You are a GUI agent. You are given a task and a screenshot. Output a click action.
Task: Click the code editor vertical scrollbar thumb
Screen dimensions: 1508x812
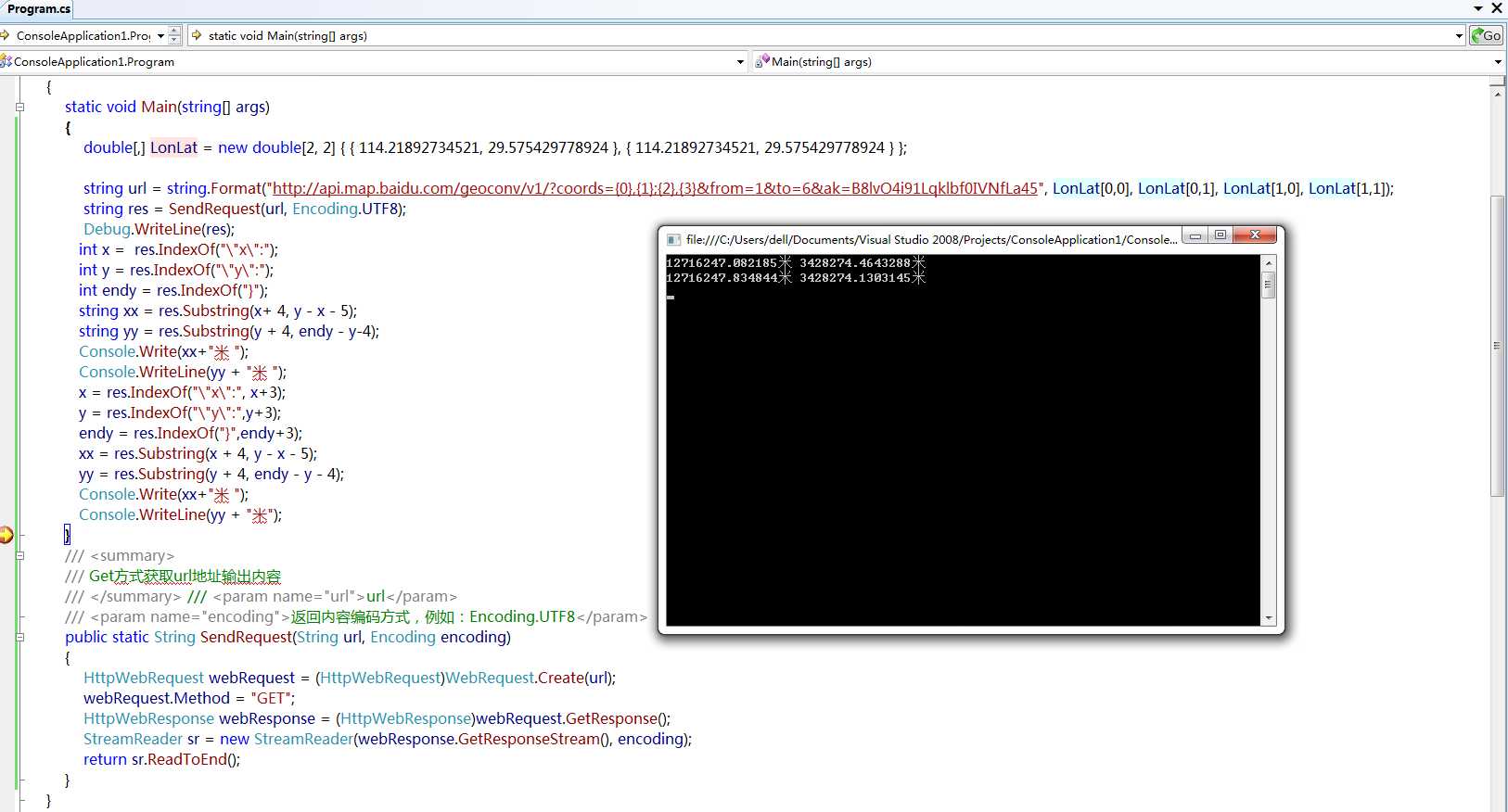coord(1498,346)
